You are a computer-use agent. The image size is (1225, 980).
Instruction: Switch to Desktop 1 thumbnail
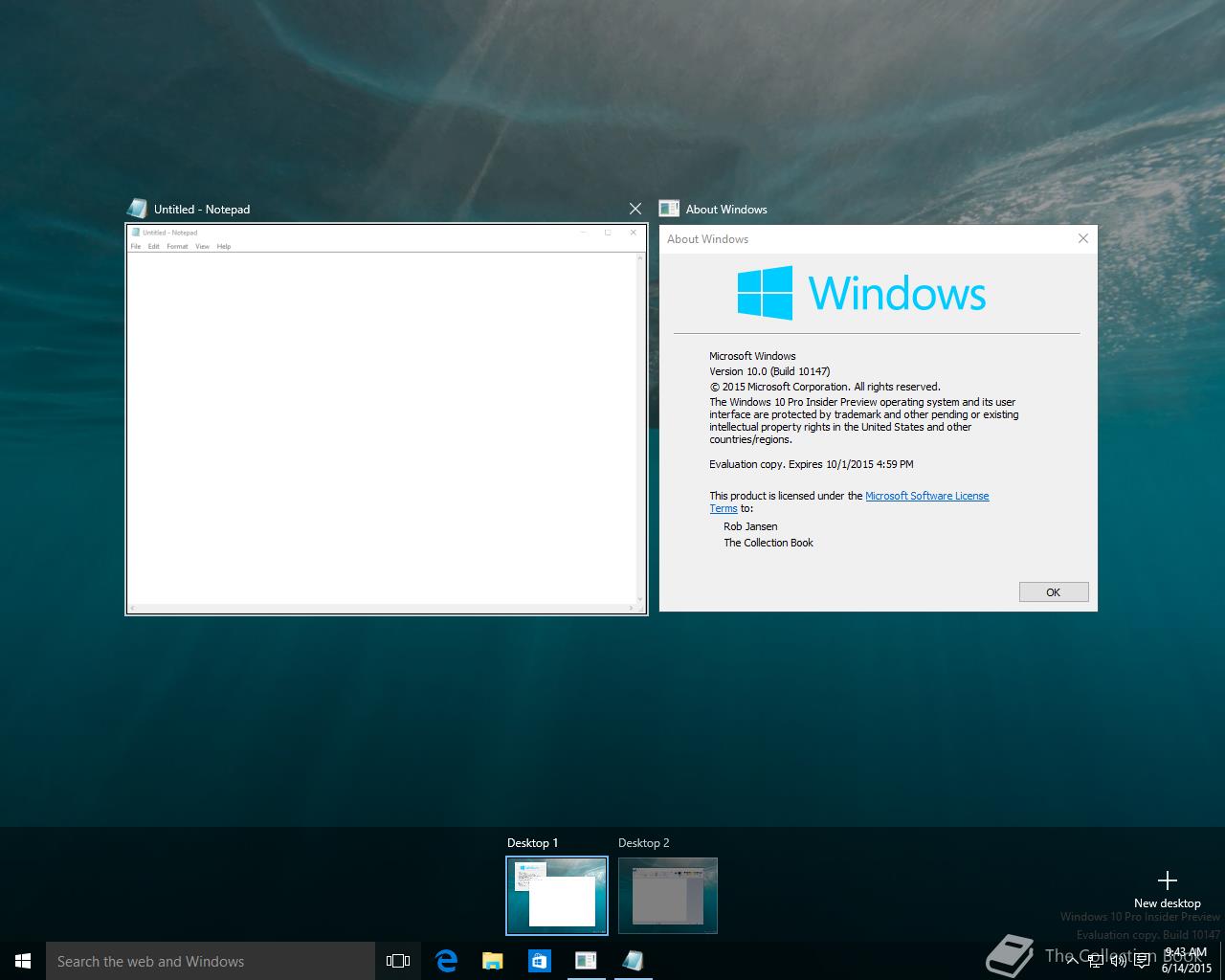pyautogui.click(x=557, y=896)
